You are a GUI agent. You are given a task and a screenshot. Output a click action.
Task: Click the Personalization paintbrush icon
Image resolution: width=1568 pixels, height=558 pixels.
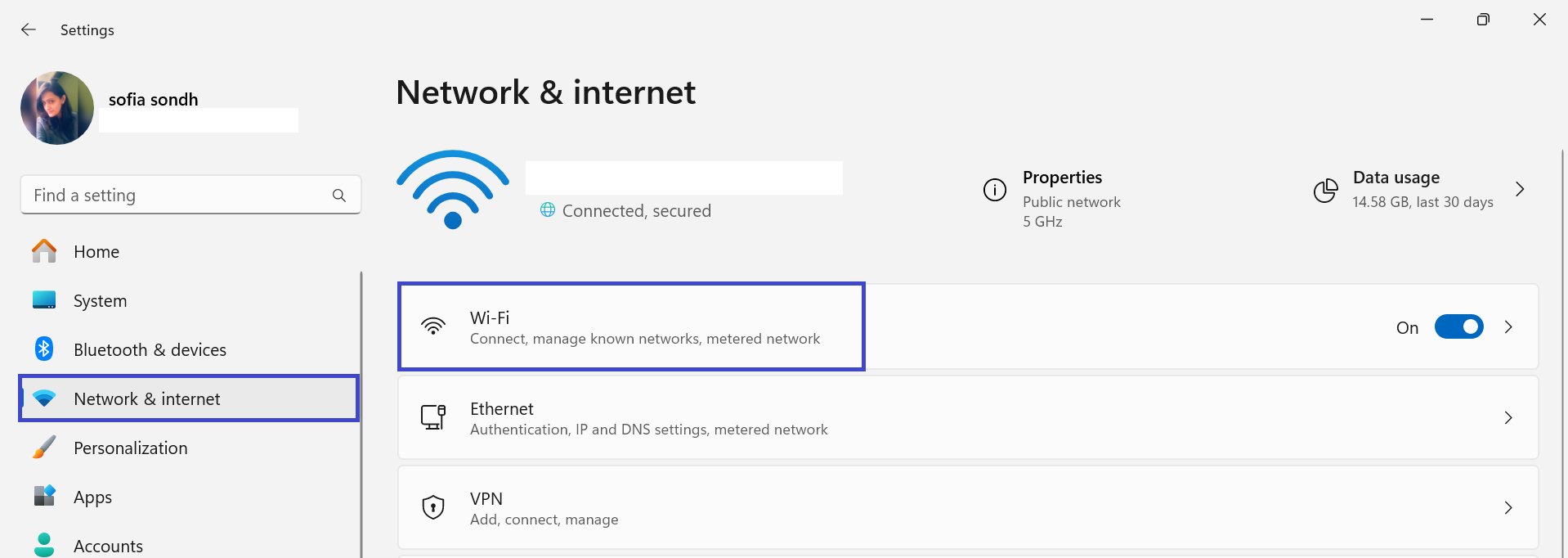(44, 448)
